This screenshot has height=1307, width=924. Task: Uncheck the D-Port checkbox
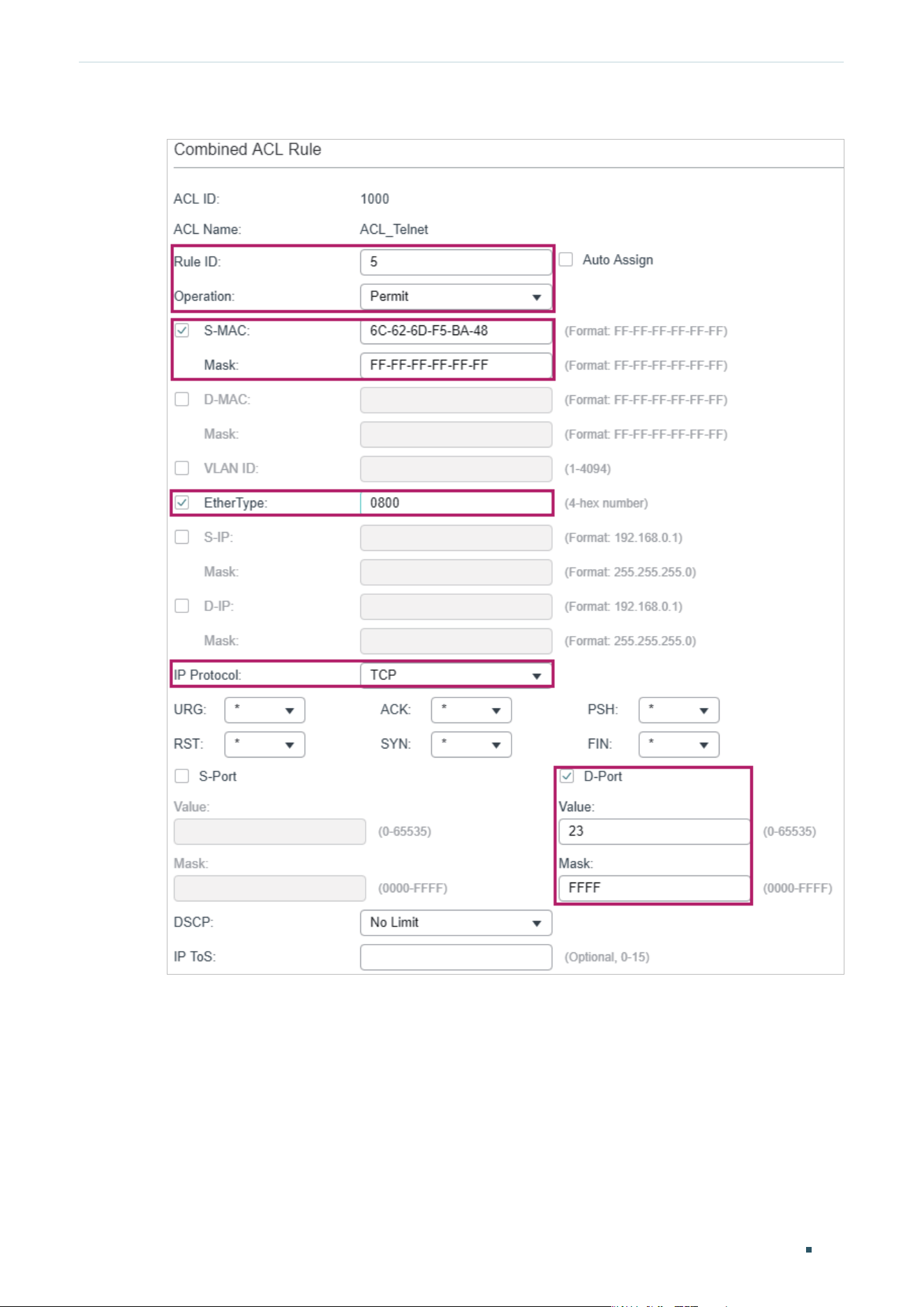567,776
